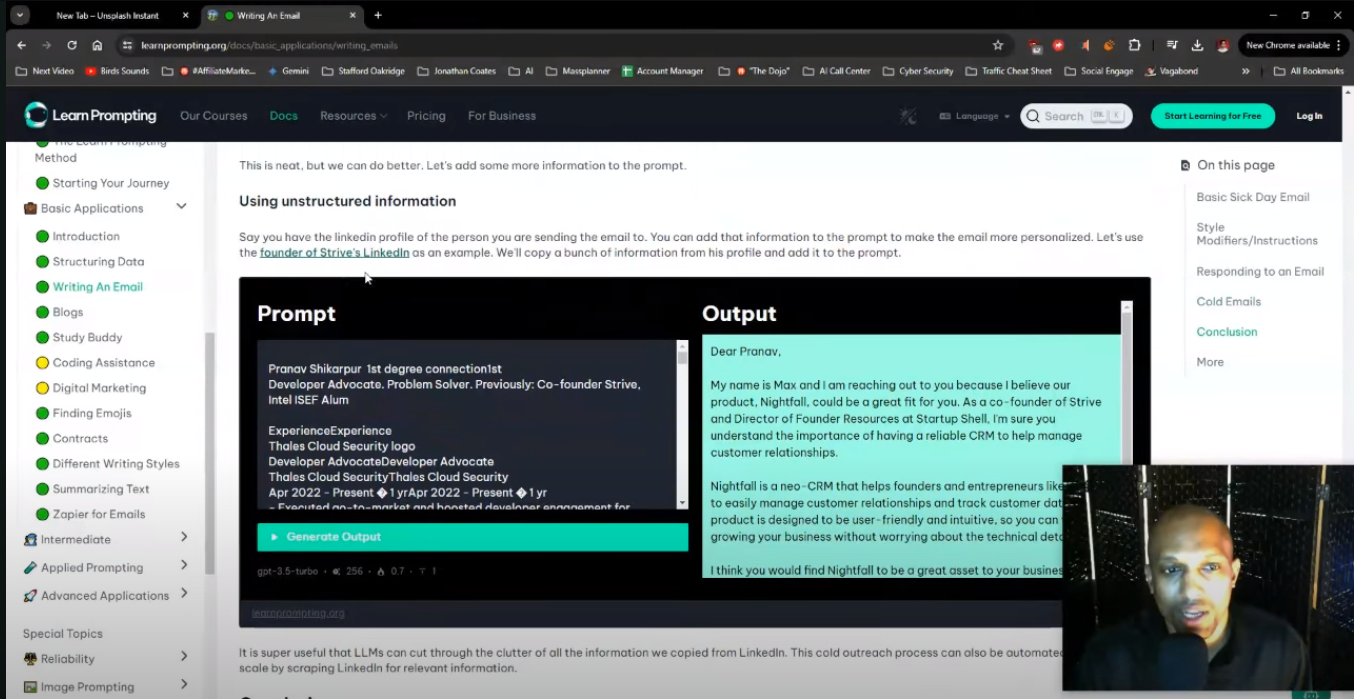Open the Pricing page

(x=426, y=116)
